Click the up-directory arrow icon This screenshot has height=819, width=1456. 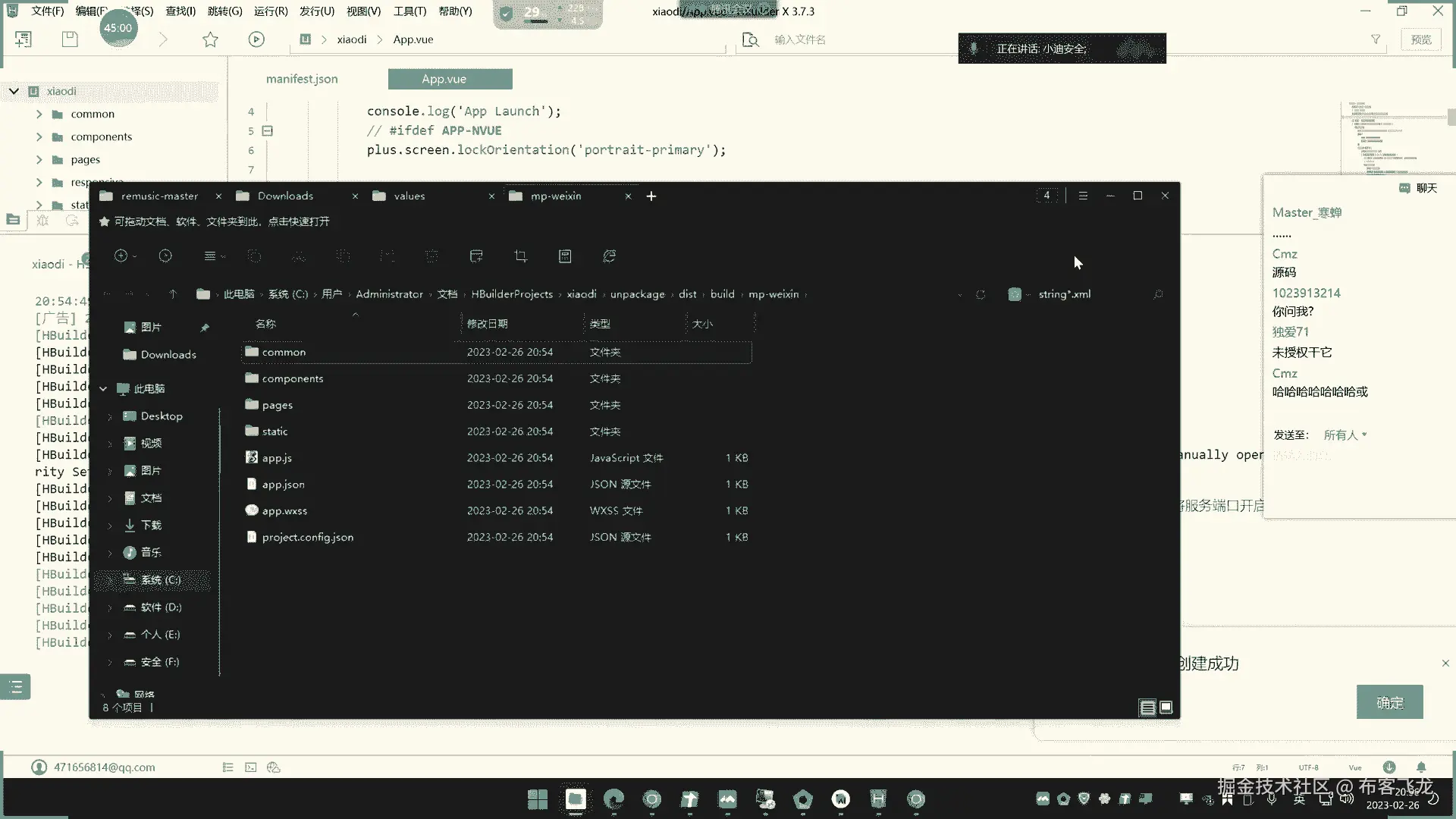pos(173,294)
